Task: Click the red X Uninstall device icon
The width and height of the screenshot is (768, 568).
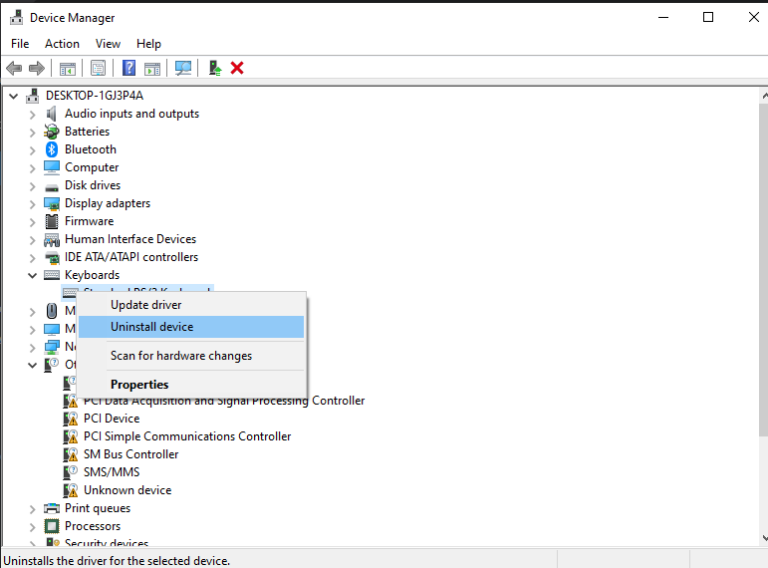Action: coord(237,68)
